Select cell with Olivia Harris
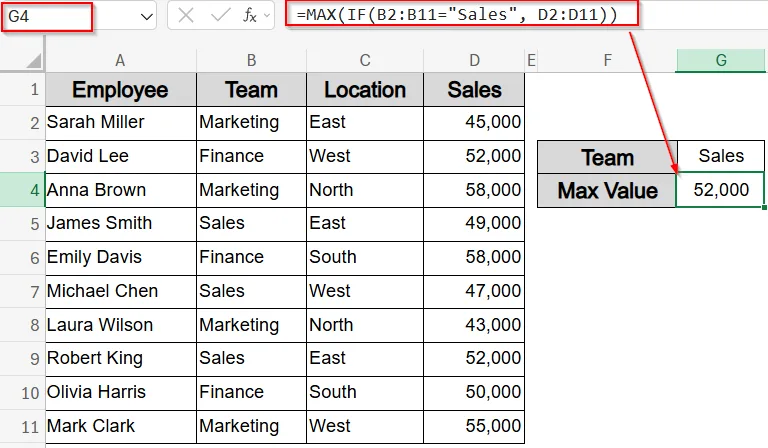 point(120,392)
